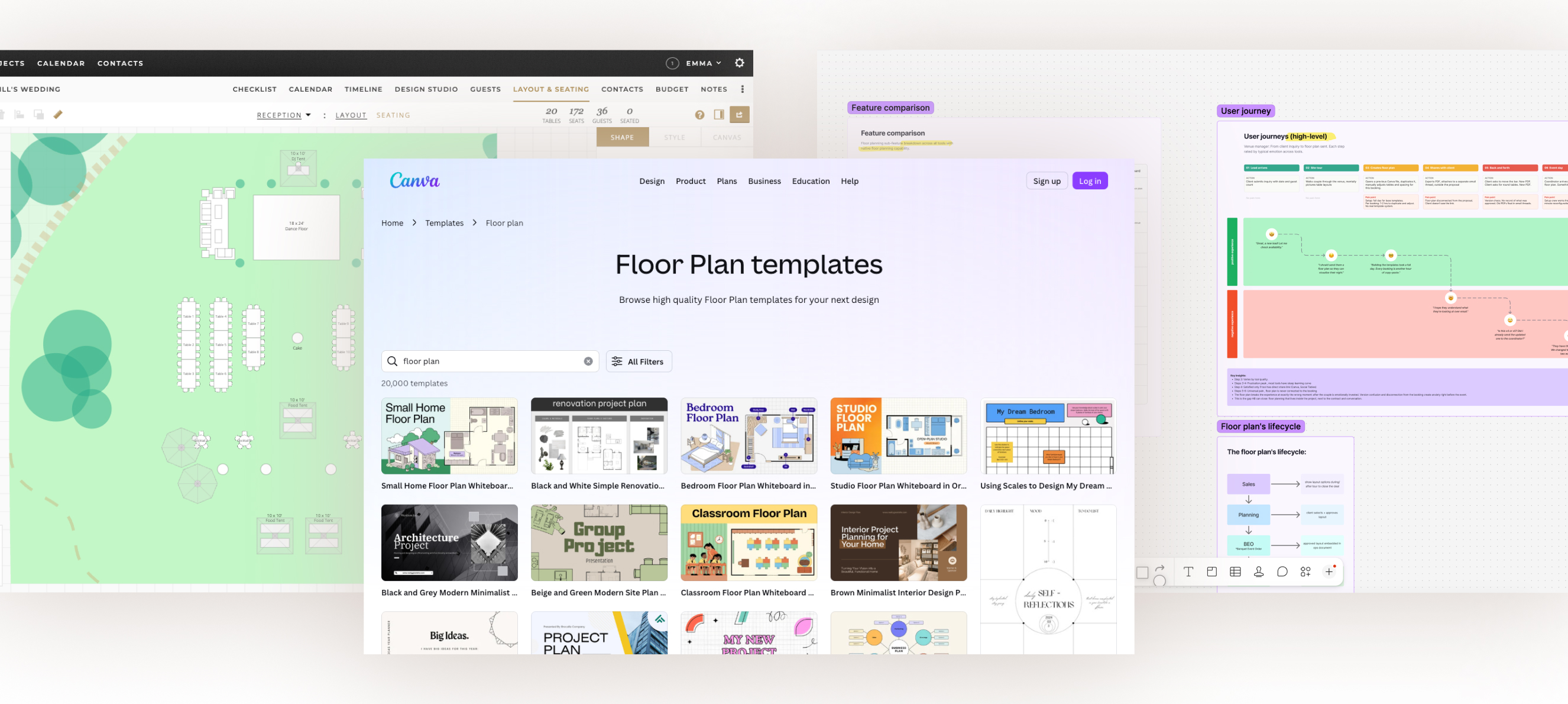
Task: Open Interior Project Planning template thumbnail
Action: (899, 542)
